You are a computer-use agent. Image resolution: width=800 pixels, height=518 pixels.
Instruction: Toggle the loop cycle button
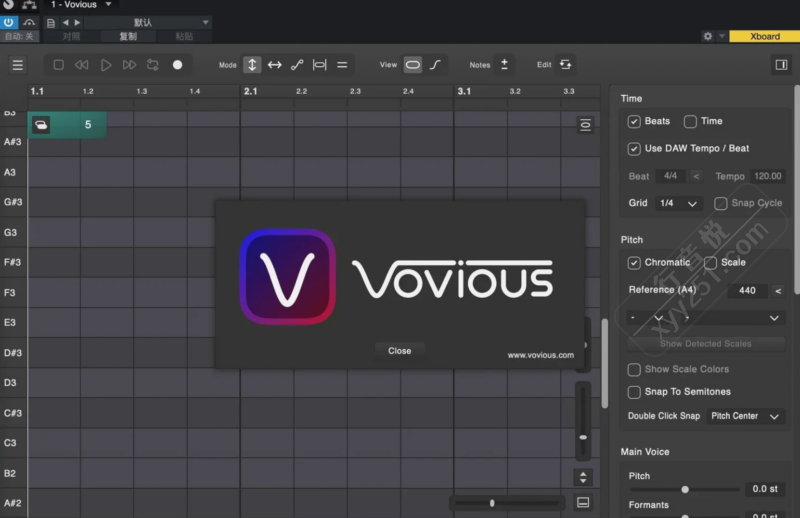[x=153, y=65]
